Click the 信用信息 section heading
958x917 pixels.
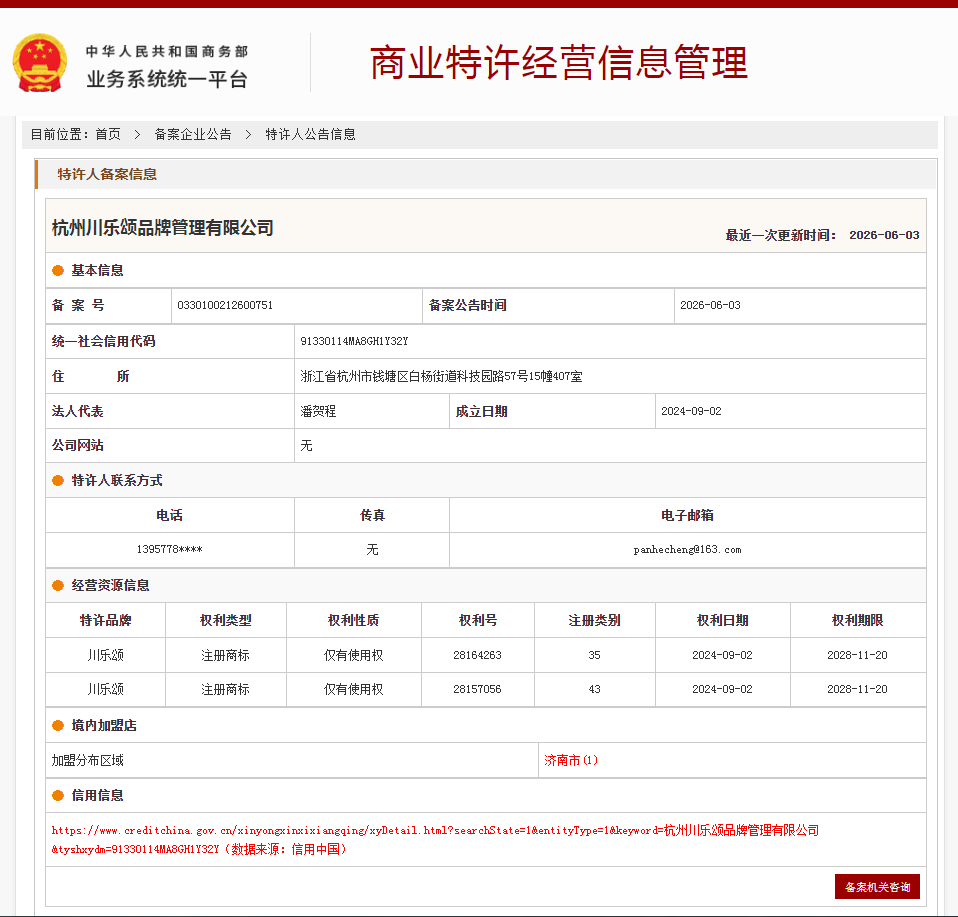point(97,795)
